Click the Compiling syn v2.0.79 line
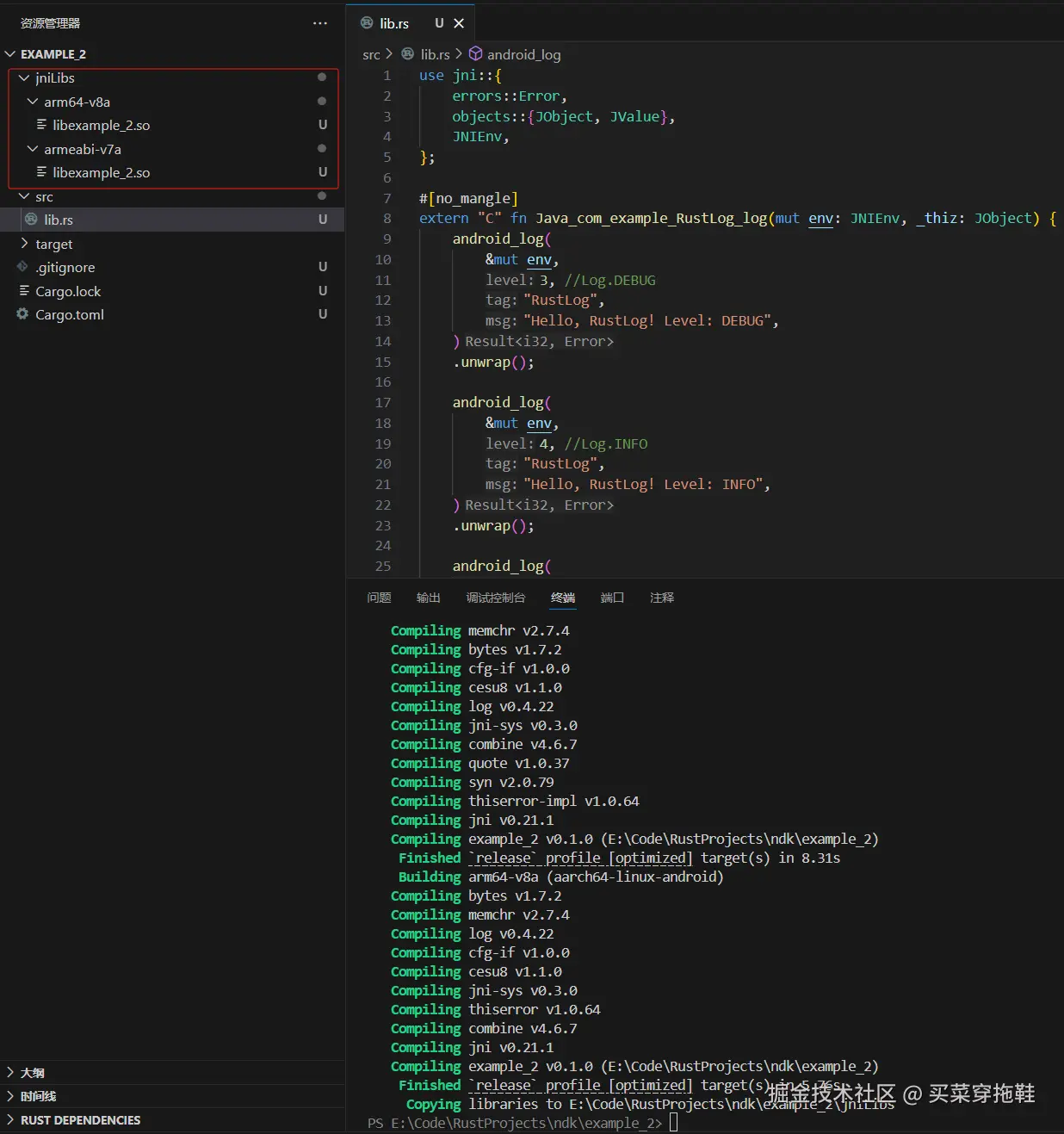1064x1134 pixels. pos(473,782)
